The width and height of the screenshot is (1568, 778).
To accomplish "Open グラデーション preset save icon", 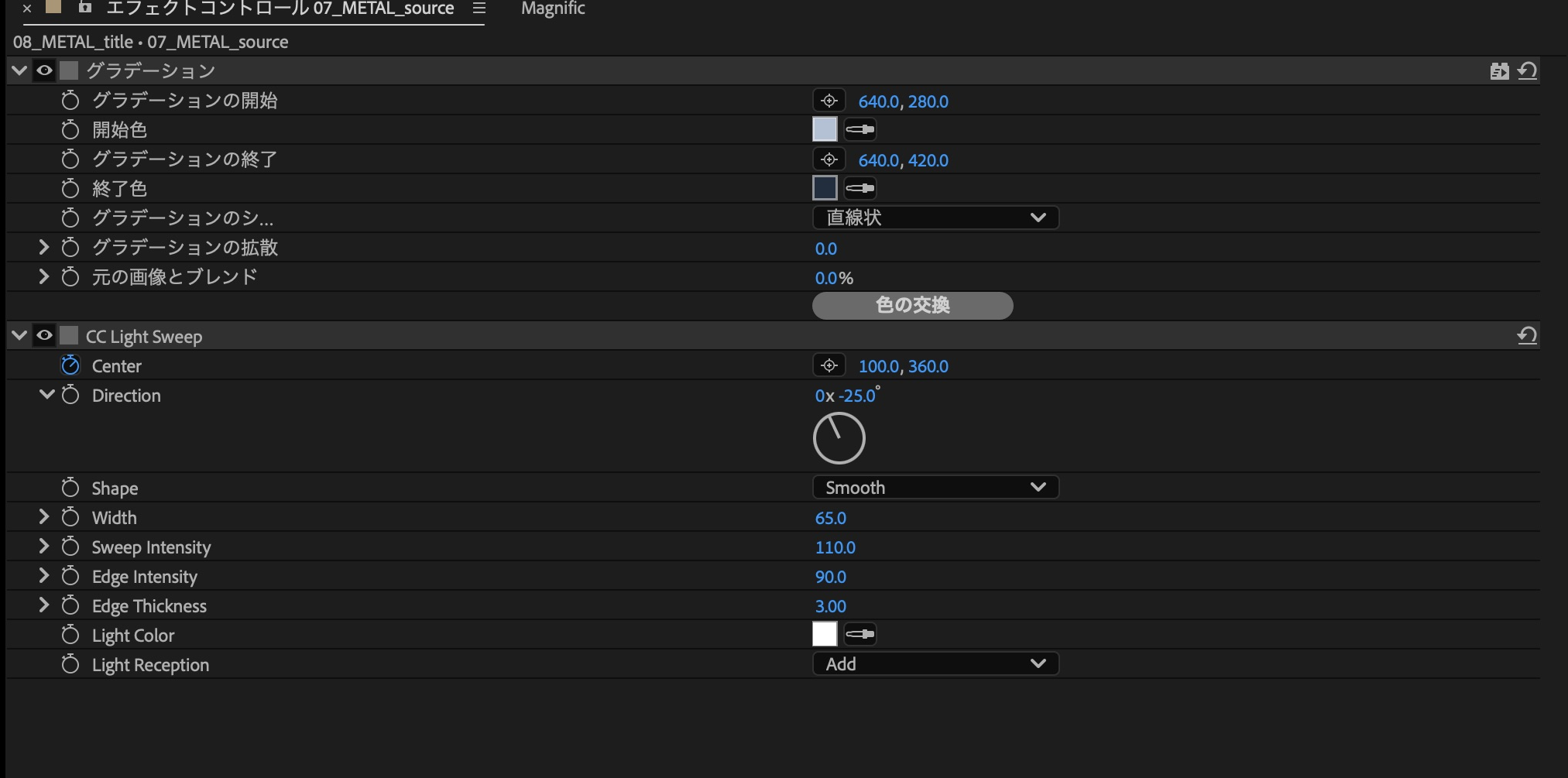I will [x=1499, y=71].
